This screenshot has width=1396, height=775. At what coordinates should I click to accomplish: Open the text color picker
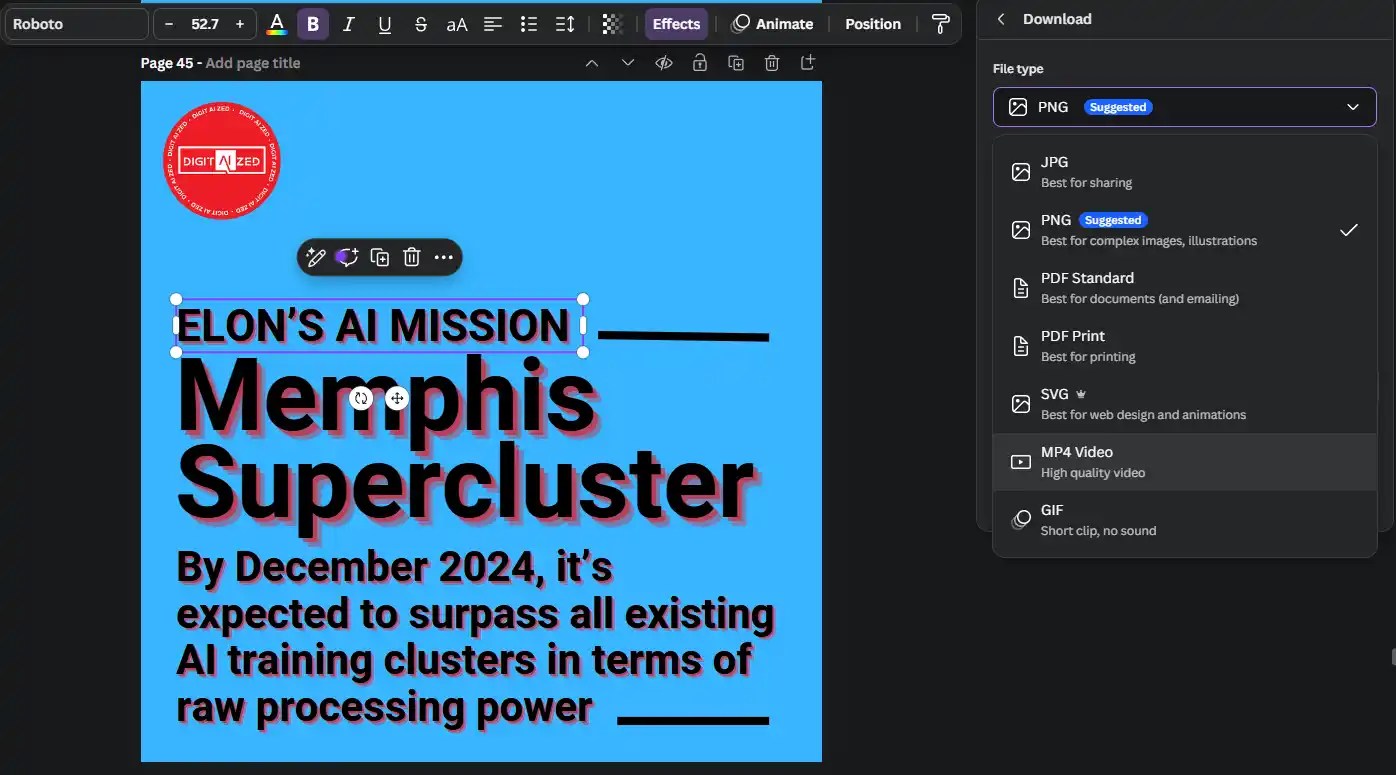[277, 23]
